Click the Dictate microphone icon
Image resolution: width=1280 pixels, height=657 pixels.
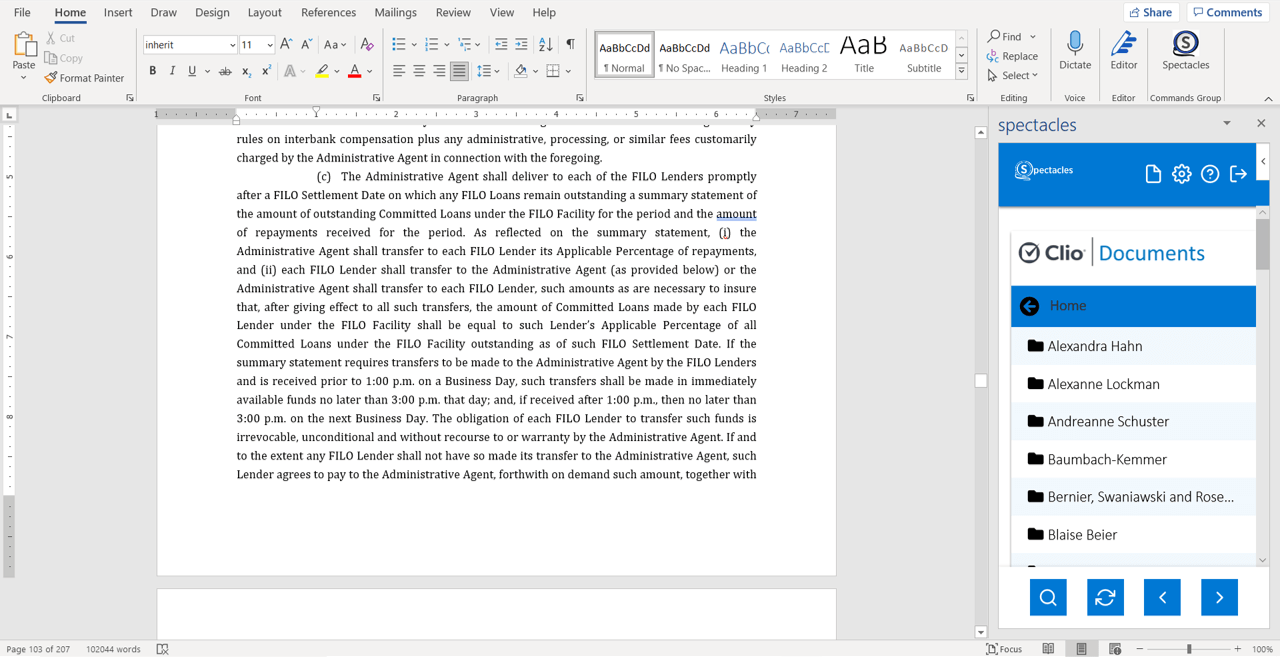pyautogui.click(x=1075, y=45)
